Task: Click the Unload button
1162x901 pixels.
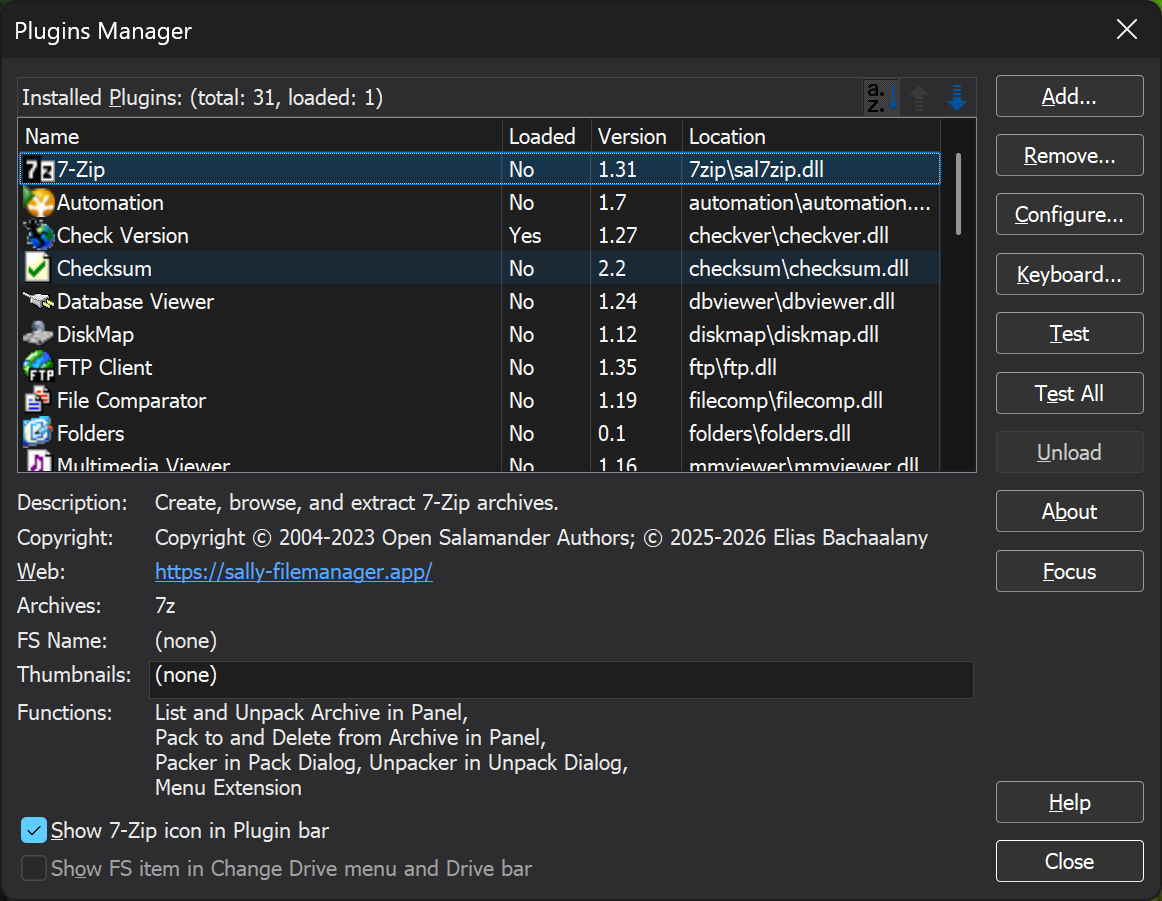Action: click(x=1069, y=452)
